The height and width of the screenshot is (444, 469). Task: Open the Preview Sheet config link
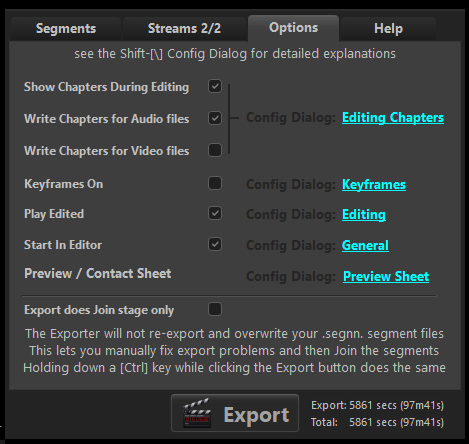(386, 276)
